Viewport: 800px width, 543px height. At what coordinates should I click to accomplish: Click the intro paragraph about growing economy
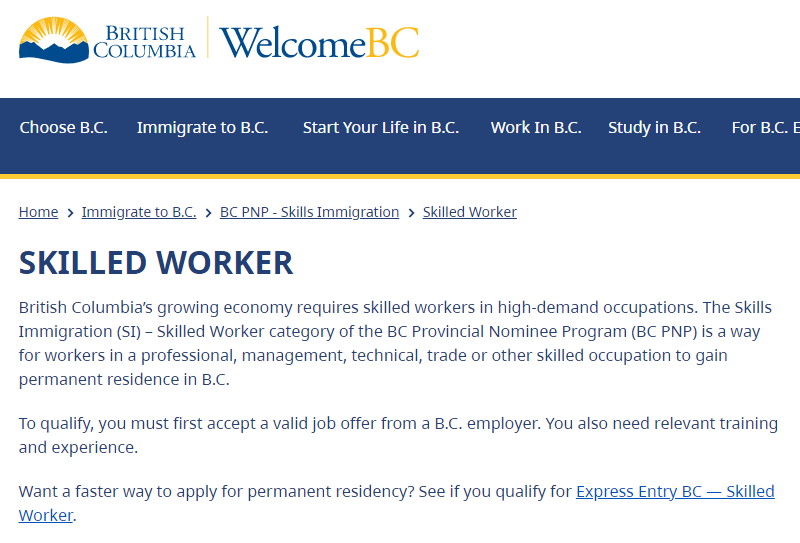[395, 343]
